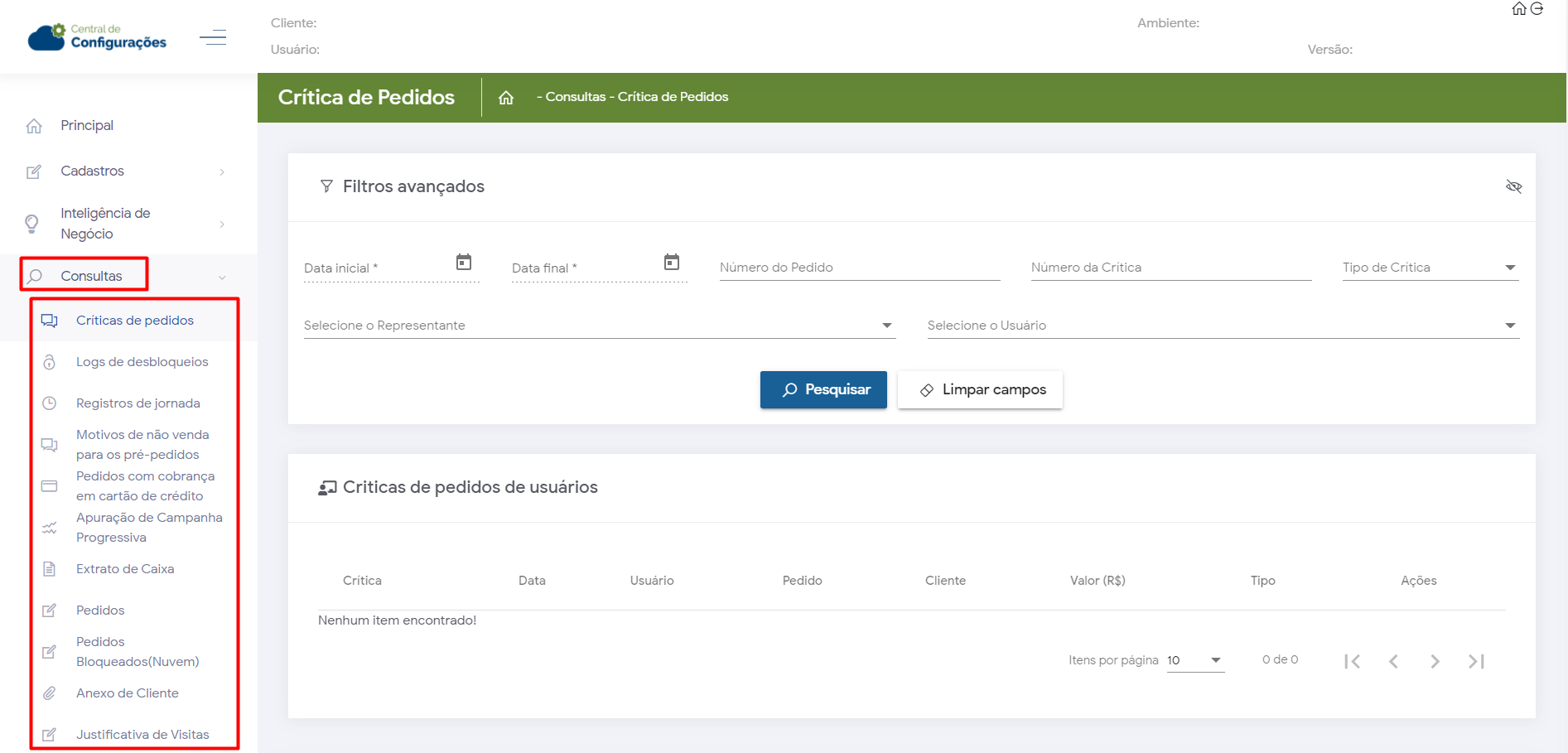Hide the advanced filters panel
This screenshot has width=1568, height=753.
(1513, 186)
